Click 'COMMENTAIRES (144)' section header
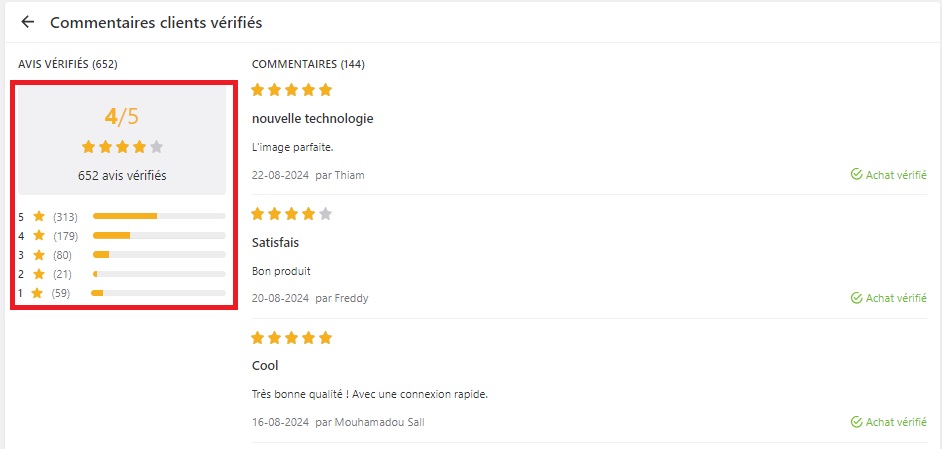This screenshot has height=449, width=942. pyautogui.click(x=308, y=64)
